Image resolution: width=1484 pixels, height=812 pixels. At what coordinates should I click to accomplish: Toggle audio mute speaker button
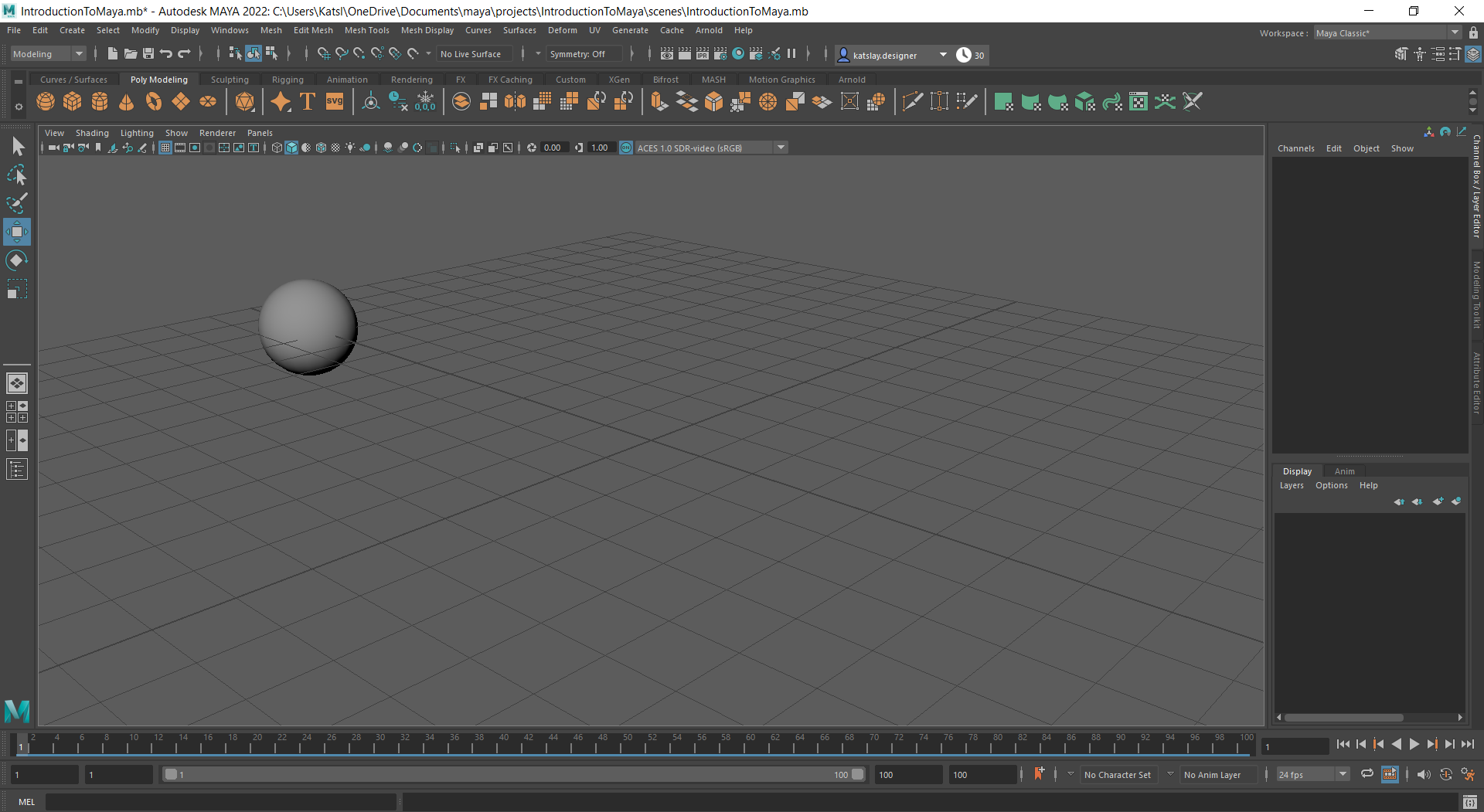[x=1423, y=774]
